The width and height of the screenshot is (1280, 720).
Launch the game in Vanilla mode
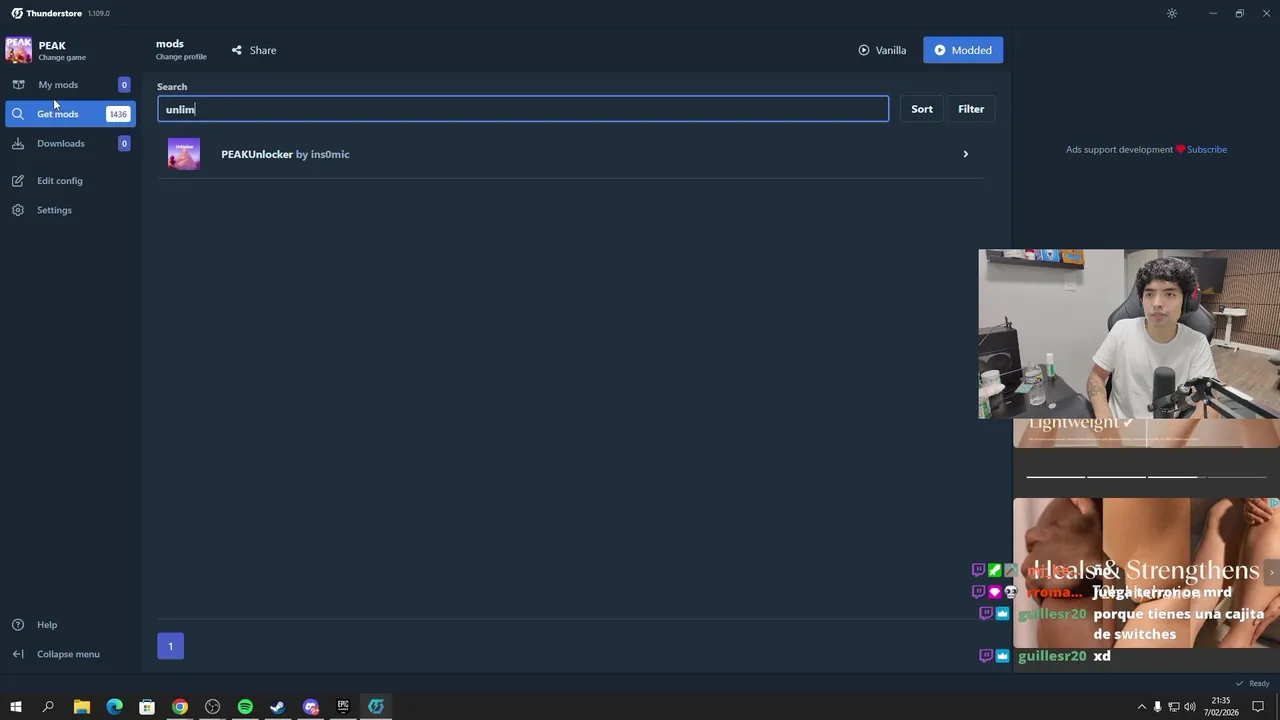point(882,50)
